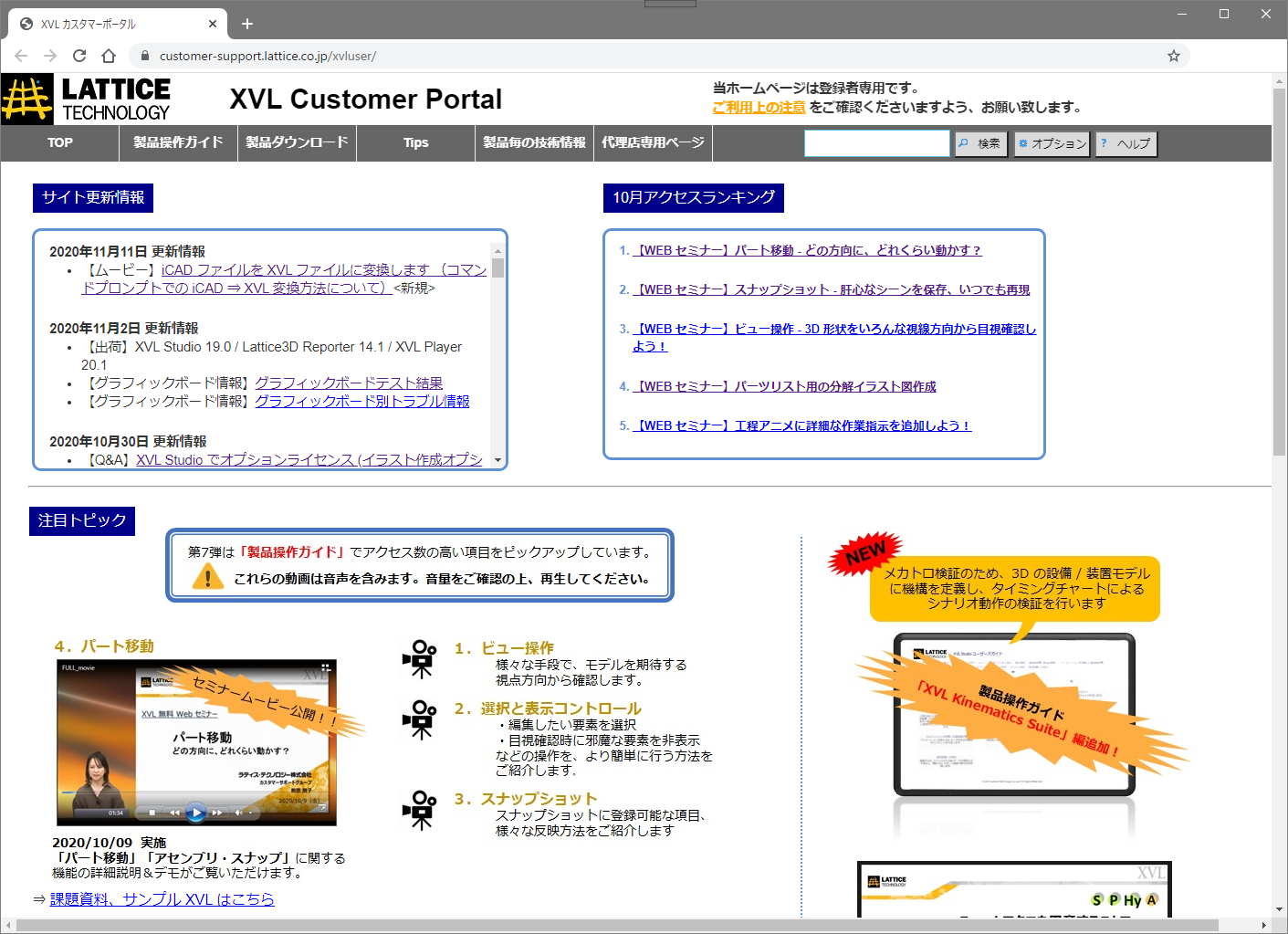Image resolution: width=1288 pixels, height=934 pixels.
Task: Click the page vertical scrollbar down arrow
Action: click(1279, 909)
